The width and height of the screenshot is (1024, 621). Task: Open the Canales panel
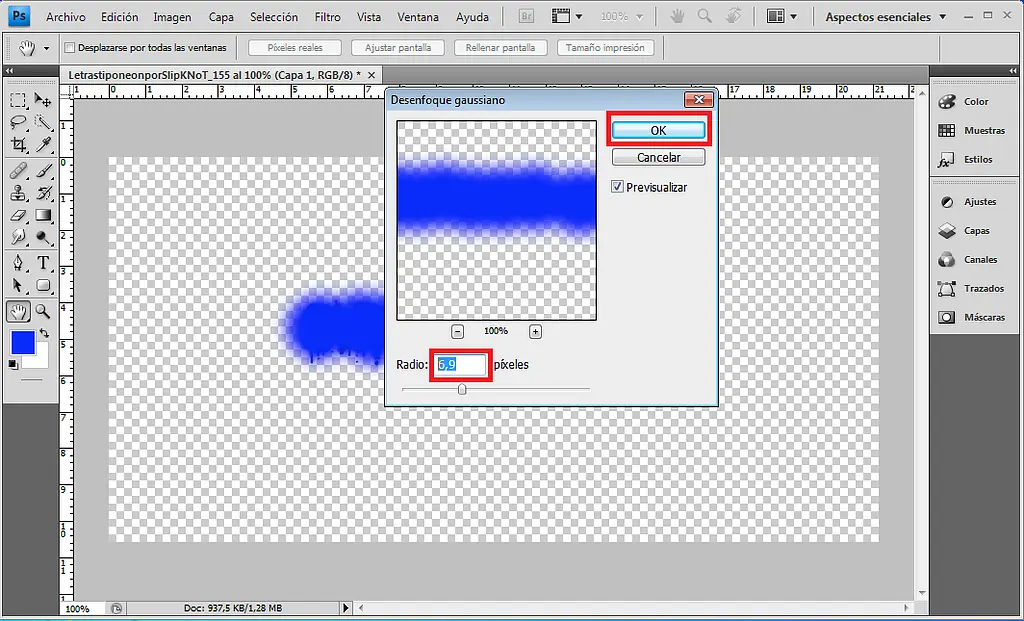coord(966,259)
